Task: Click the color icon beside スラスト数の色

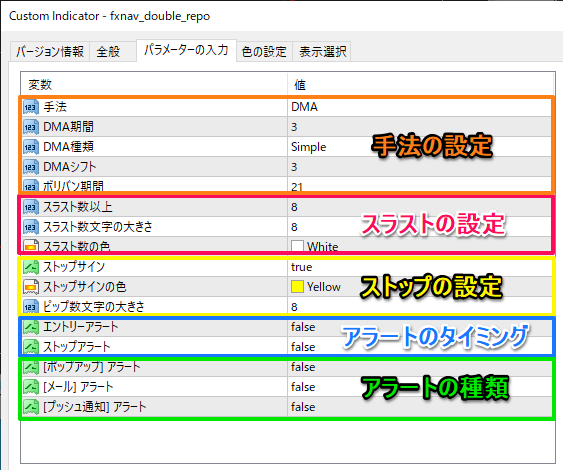Action: (x=31, y=246)
